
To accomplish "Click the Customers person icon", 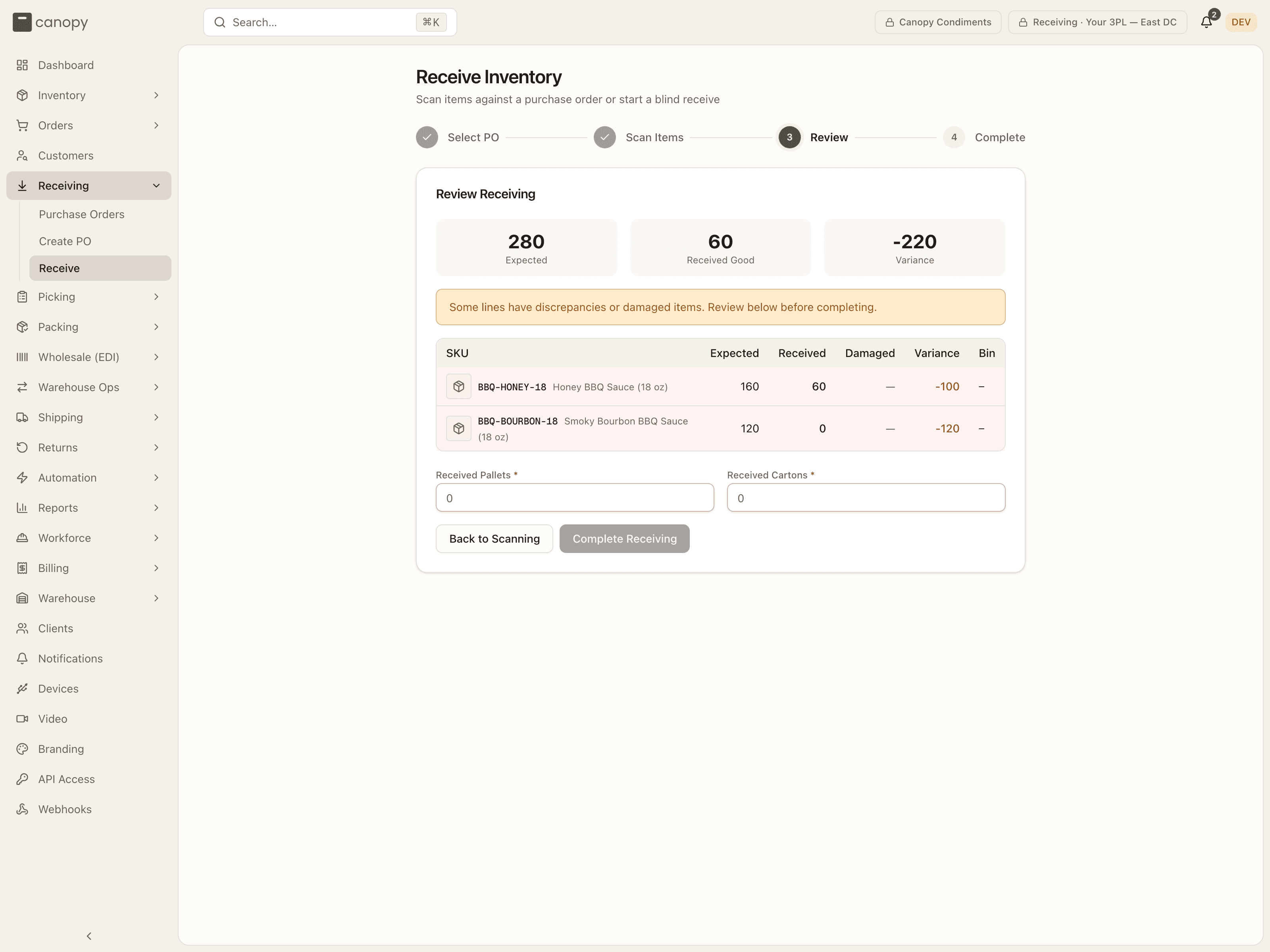I will [22, 155].
